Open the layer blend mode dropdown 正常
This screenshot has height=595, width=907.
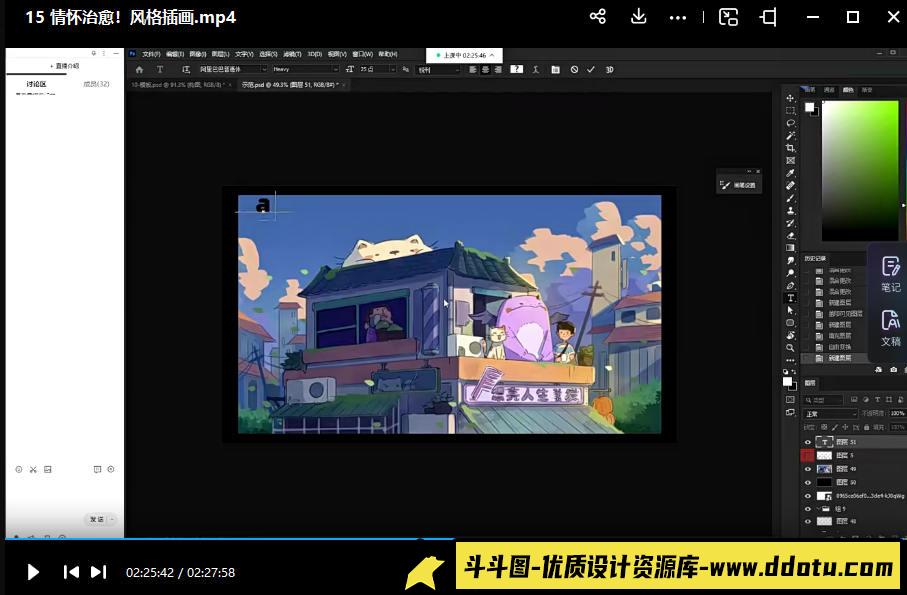(x=831, y=414)
